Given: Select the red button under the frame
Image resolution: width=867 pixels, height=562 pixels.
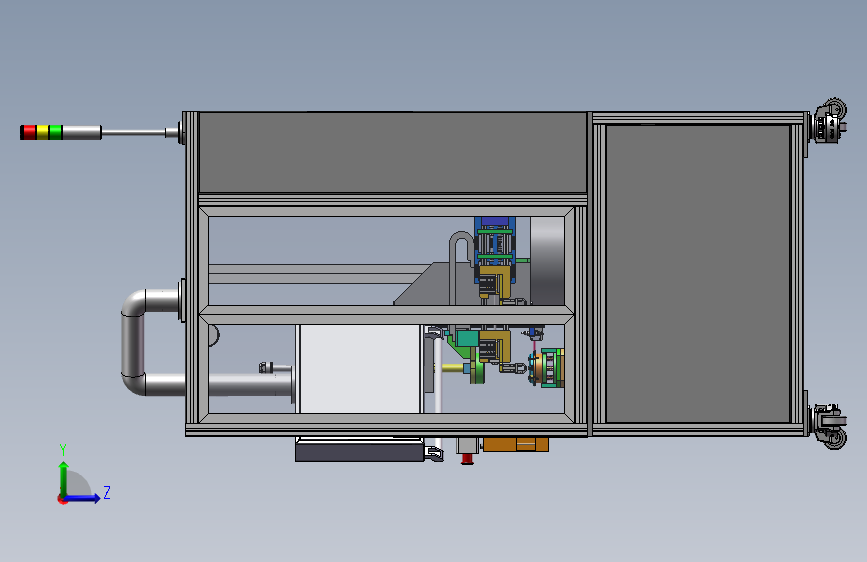Looking at the screenshot, I should pyautogui.click(x=467, y=459).
